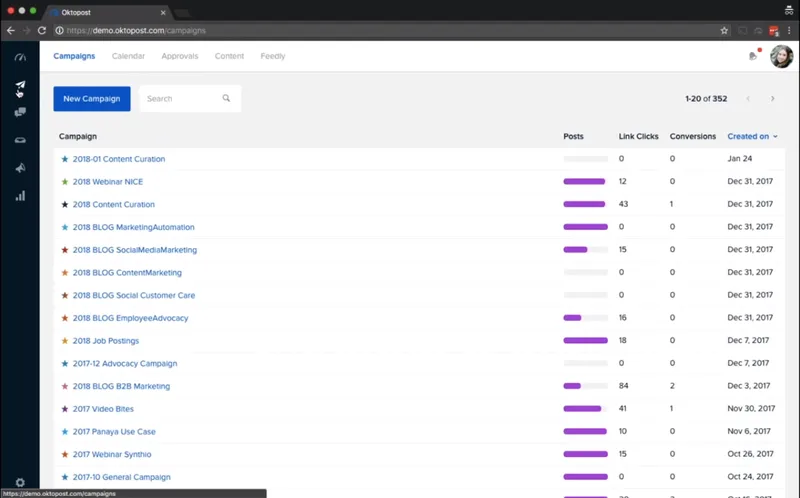Switch to the Campaigns tab

point(74,56)
